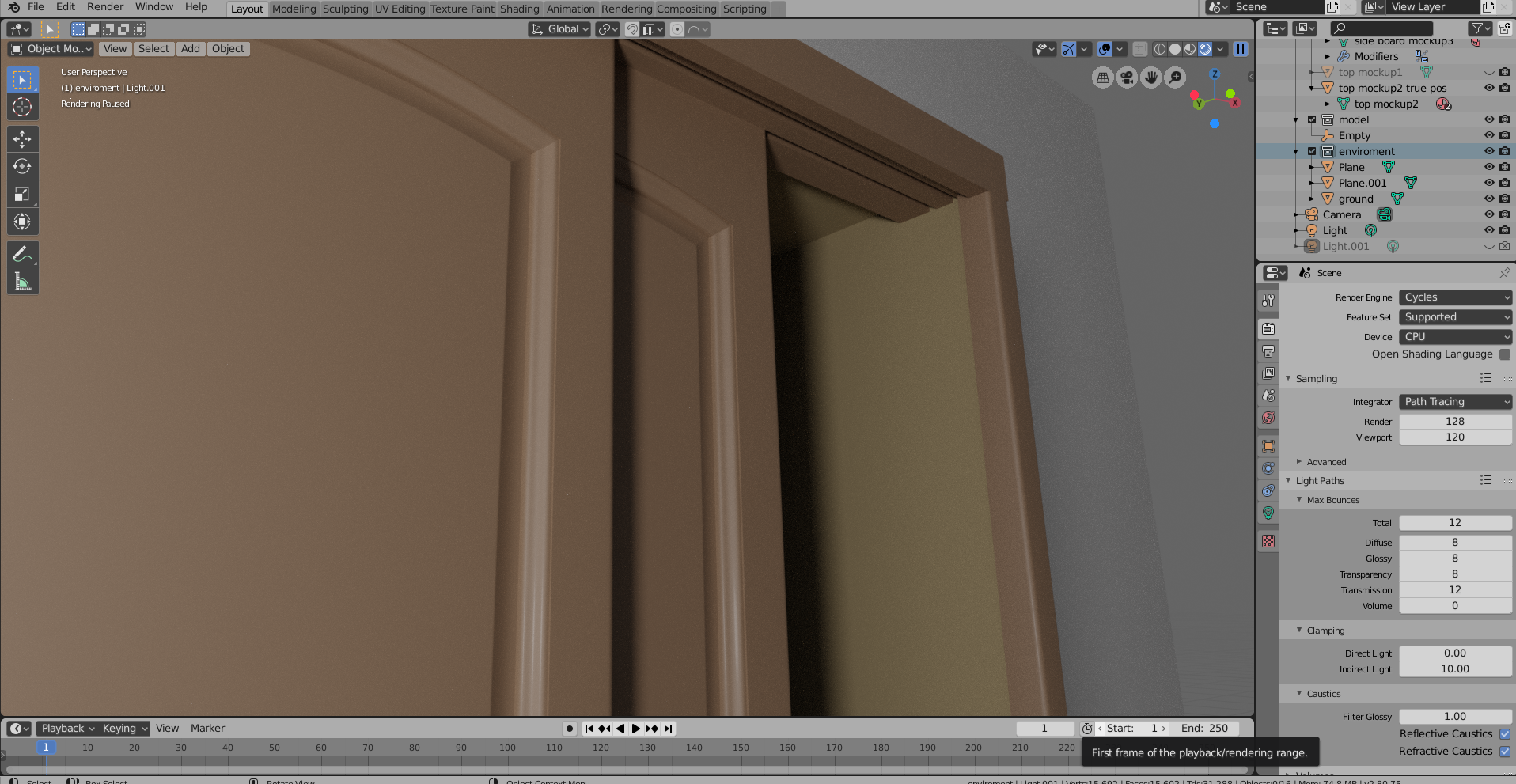Open the Render Engine dropdown
The width and height of the screenshot is (1516, 784).
tap(1454, 297)
